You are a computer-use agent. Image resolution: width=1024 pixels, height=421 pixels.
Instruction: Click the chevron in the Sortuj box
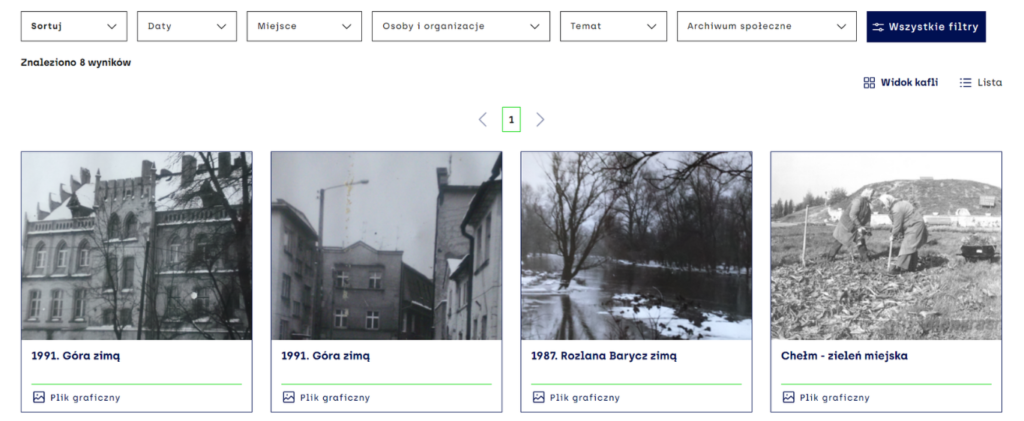pyautogui.click(x=112, y=27)
